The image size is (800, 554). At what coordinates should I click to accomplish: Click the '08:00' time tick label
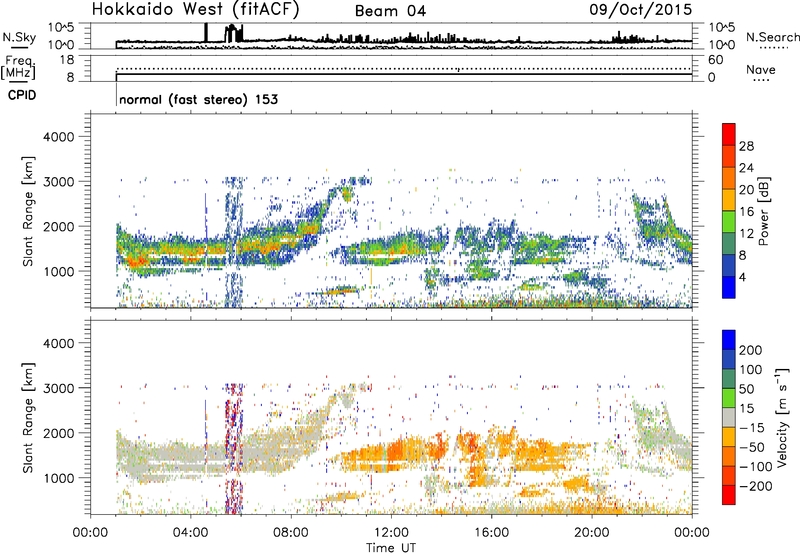pyautogui.click(x=291, y=533)
